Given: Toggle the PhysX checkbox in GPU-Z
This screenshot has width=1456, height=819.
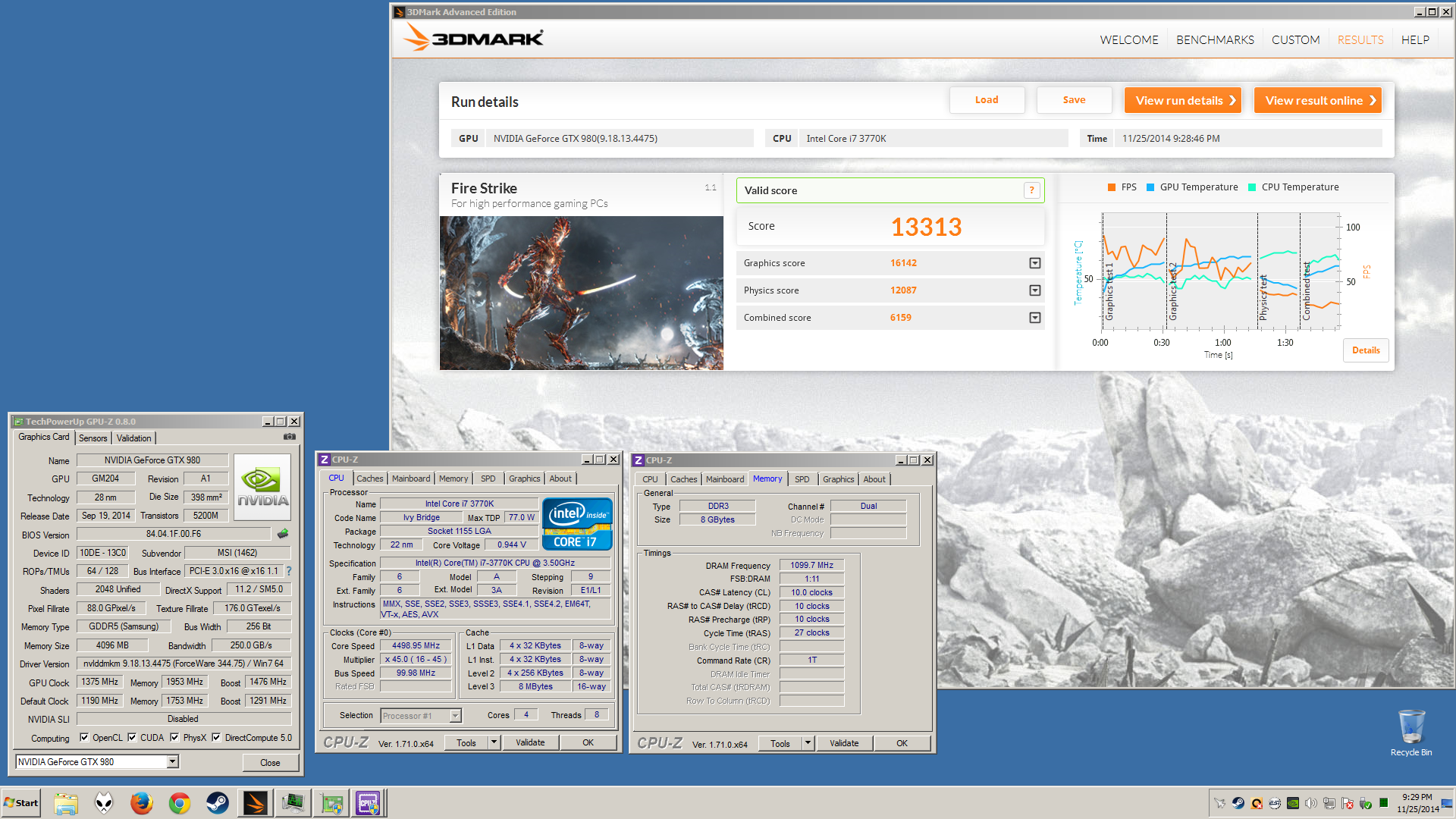Looking at the screenshot, I should (x=174, y=737).
